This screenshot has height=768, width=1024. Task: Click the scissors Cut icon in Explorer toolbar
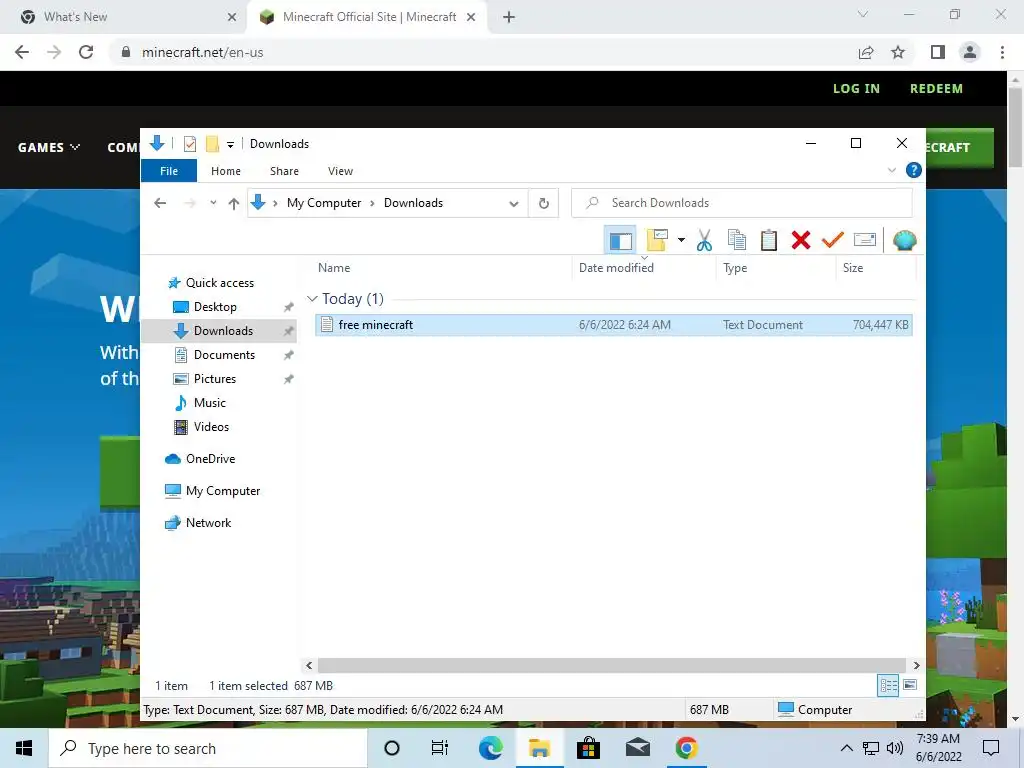(x=704, y=240)
